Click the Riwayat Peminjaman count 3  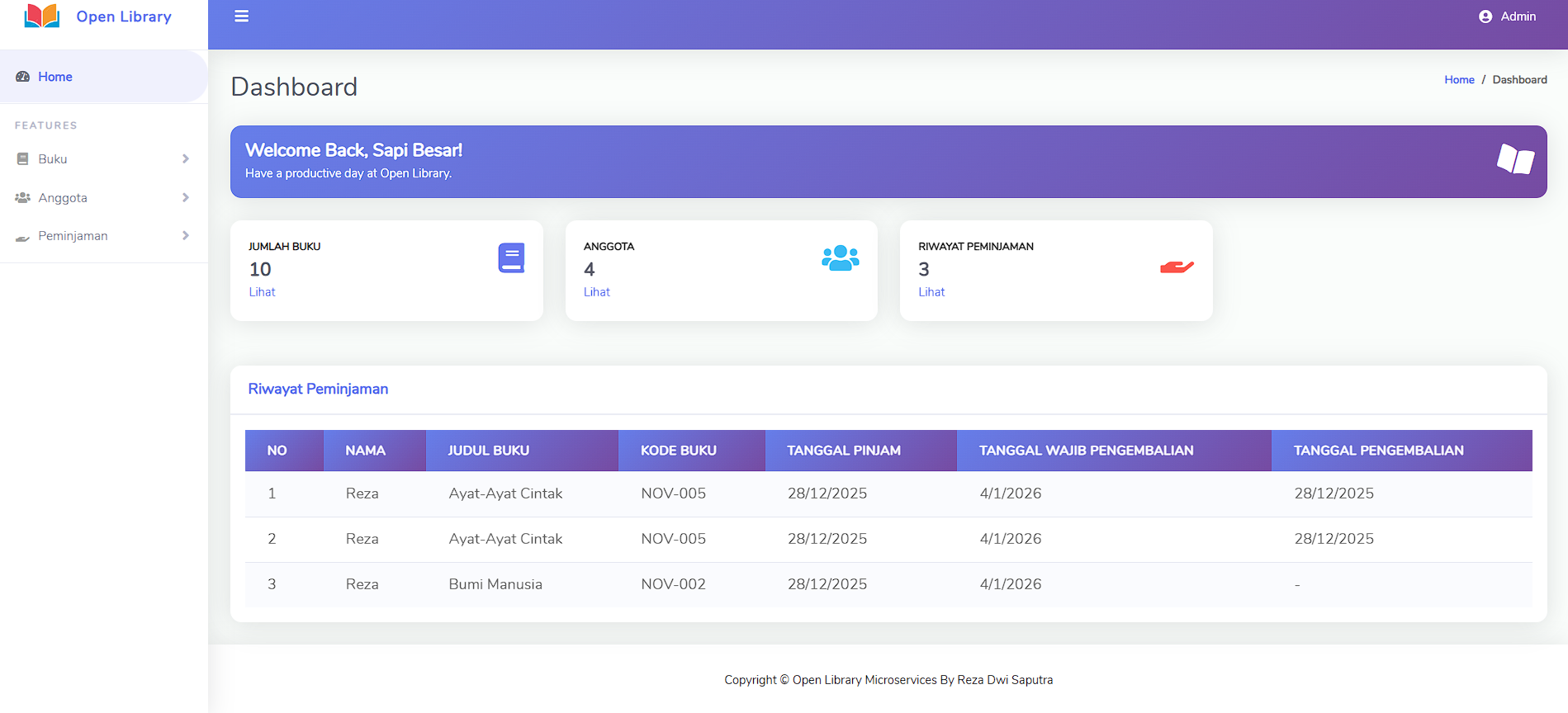[x=924, y=269]
